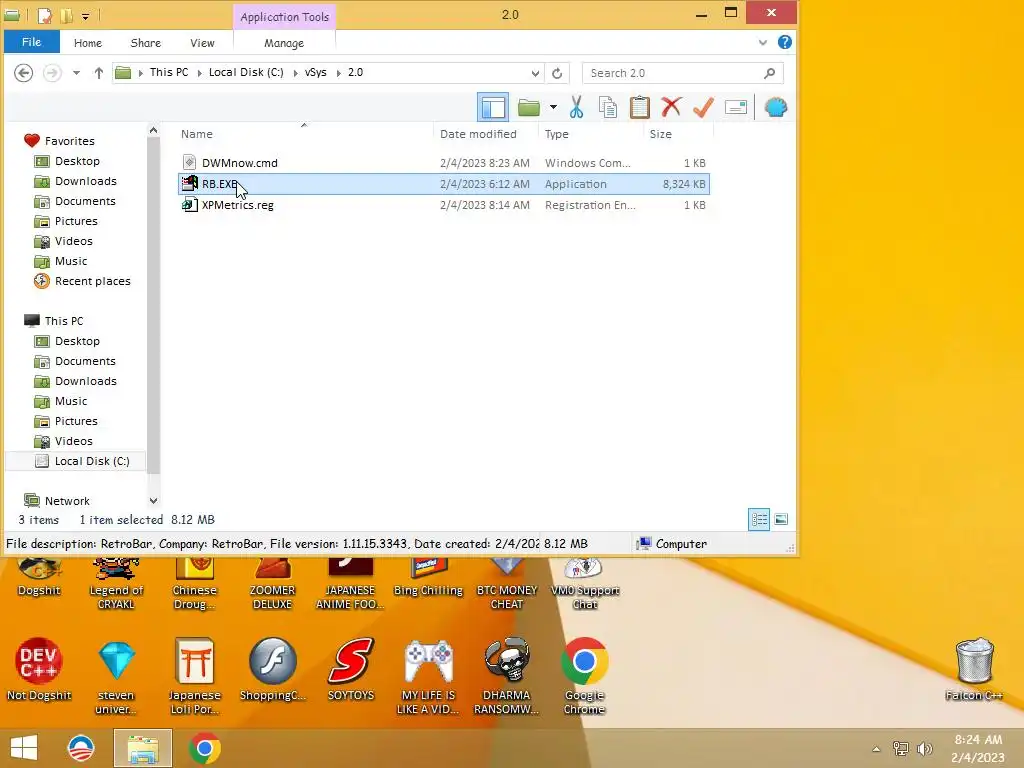This screenshot has height=768, width=1024.
Task: Select the Application Tools contextual tab
Action: point(285,17)
